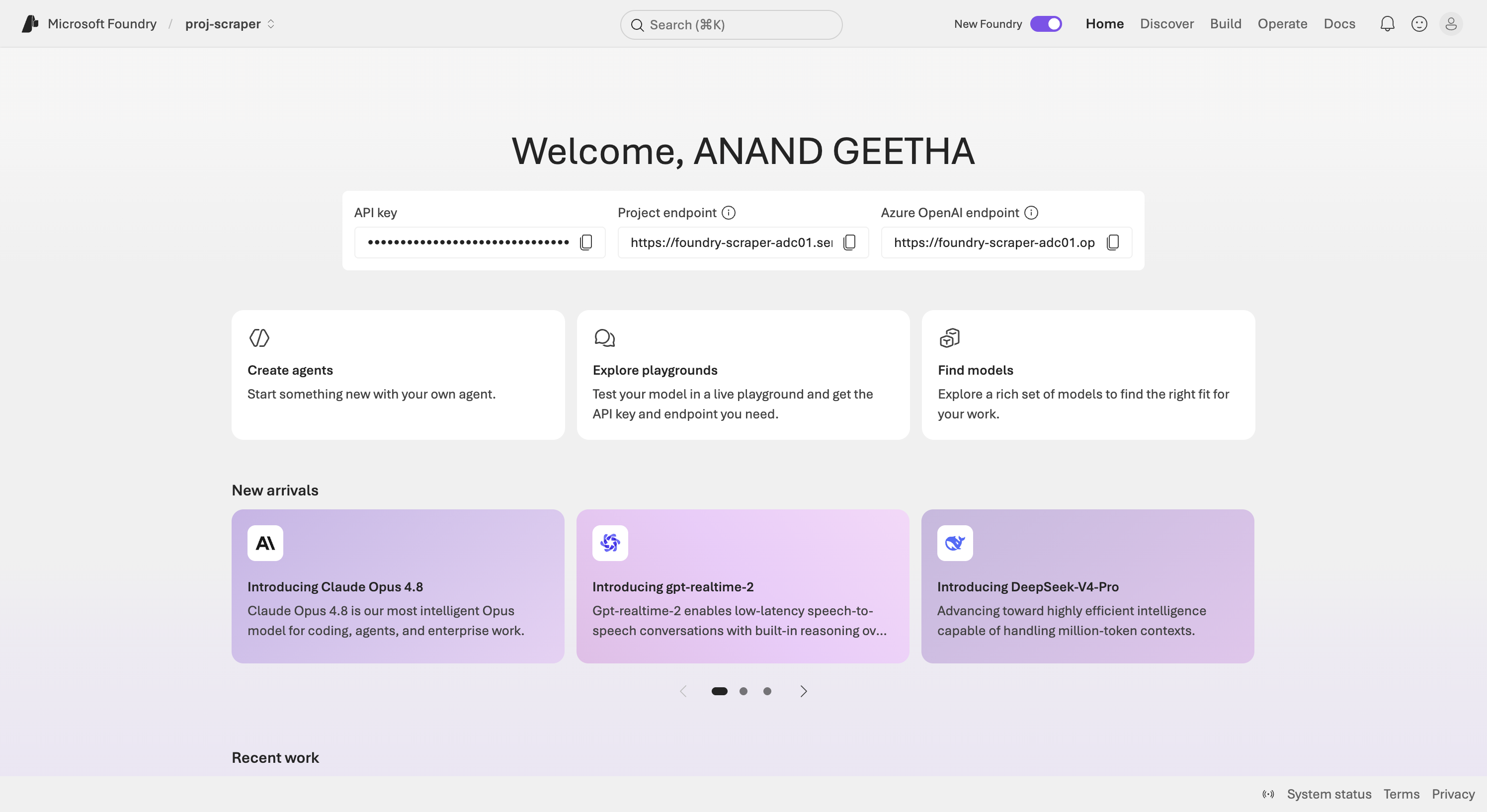Viewport: 1487px width, 812px height.
Task: Click the Explore playgrounds chat icon
Action: coord(604,337)
